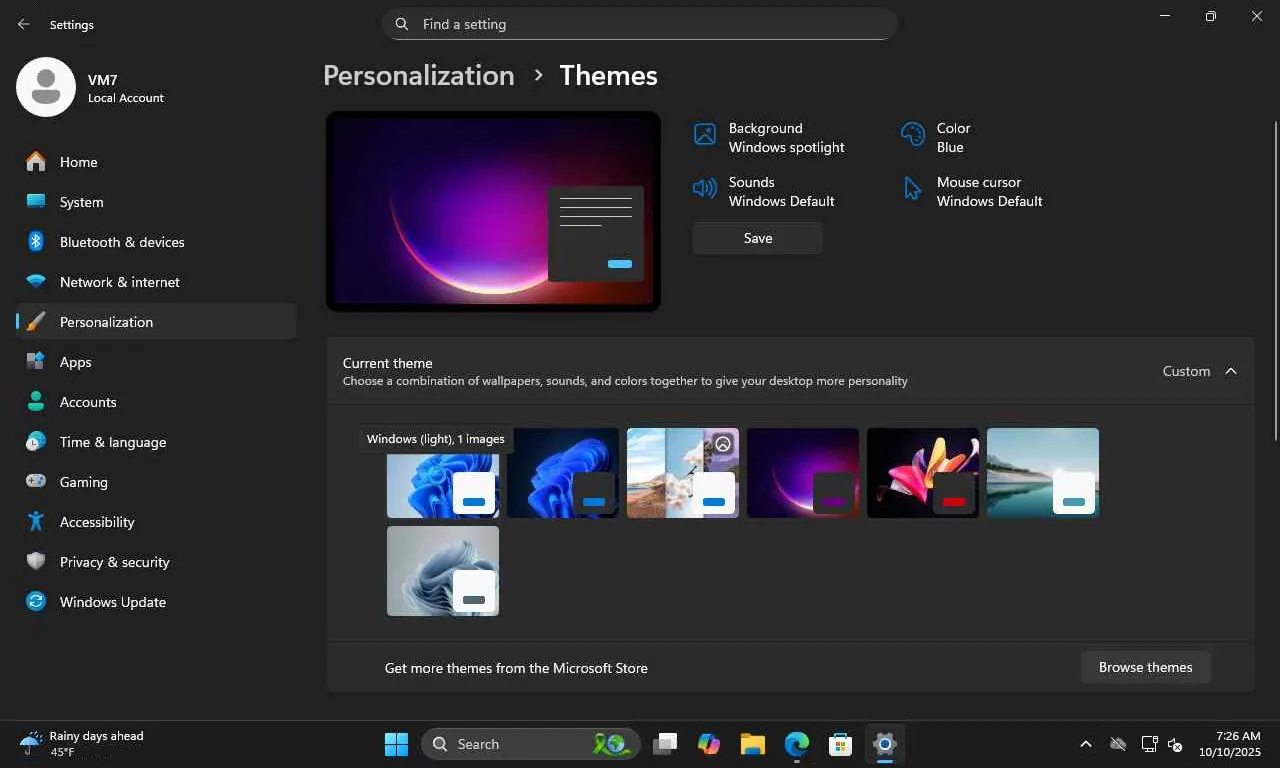Open the Windows Start menu
Screen dimensions: 1280x768
[396, 744]
